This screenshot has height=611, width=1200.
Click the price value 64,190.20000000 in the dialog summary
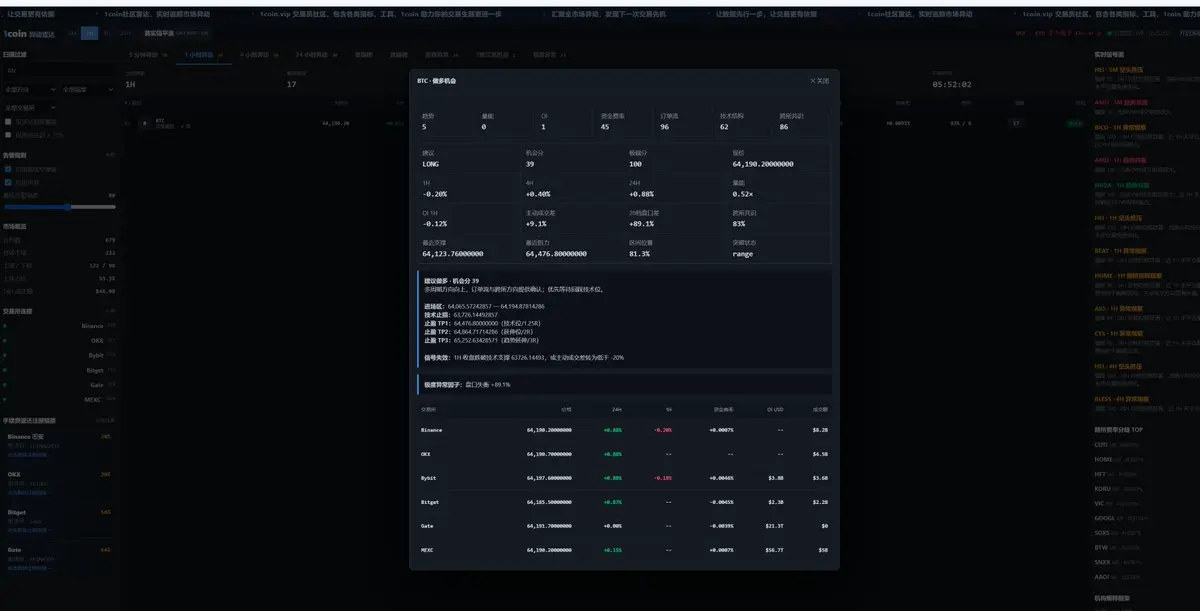point(762,164)
